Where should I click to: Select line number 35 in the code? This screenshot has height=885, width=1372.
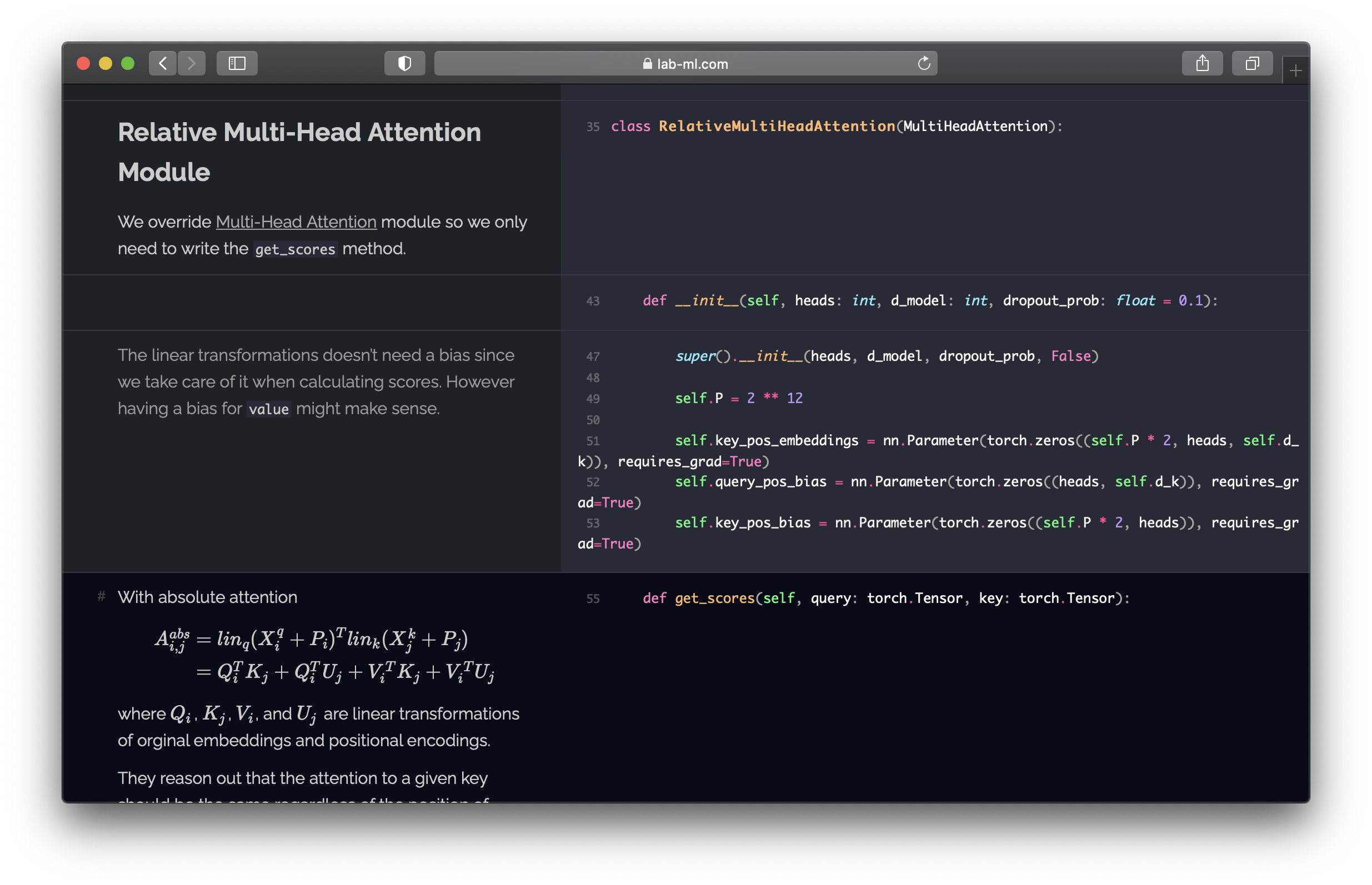[x=593, y=127]
